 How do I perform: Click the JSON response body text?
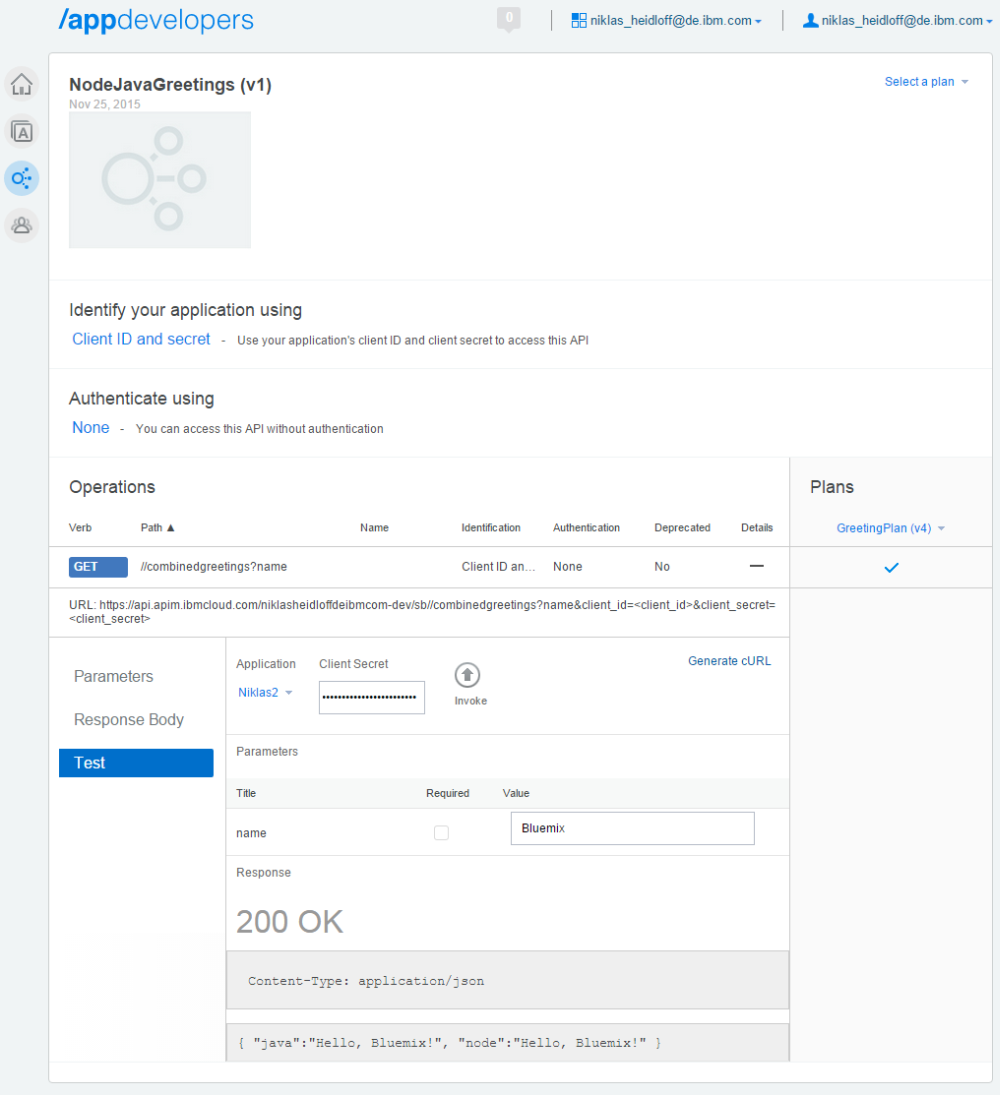tap(449, 1043)
